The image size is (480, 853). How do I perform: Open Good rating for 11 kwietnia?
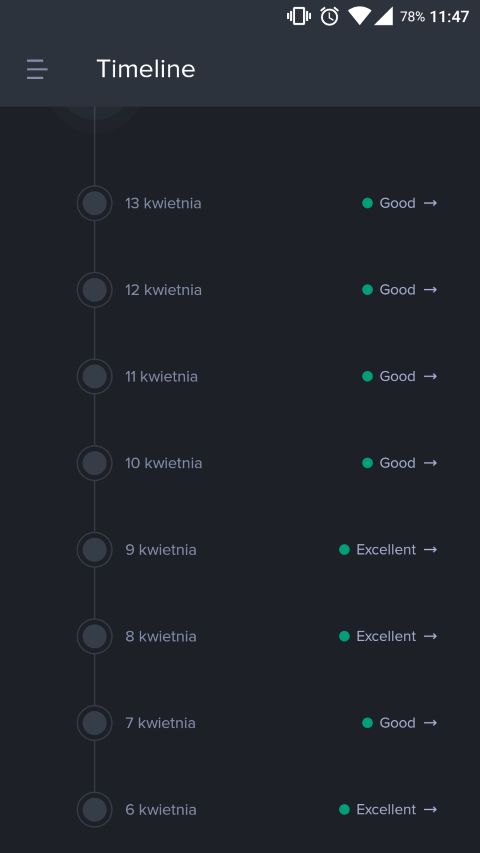(x=397, y=376)
